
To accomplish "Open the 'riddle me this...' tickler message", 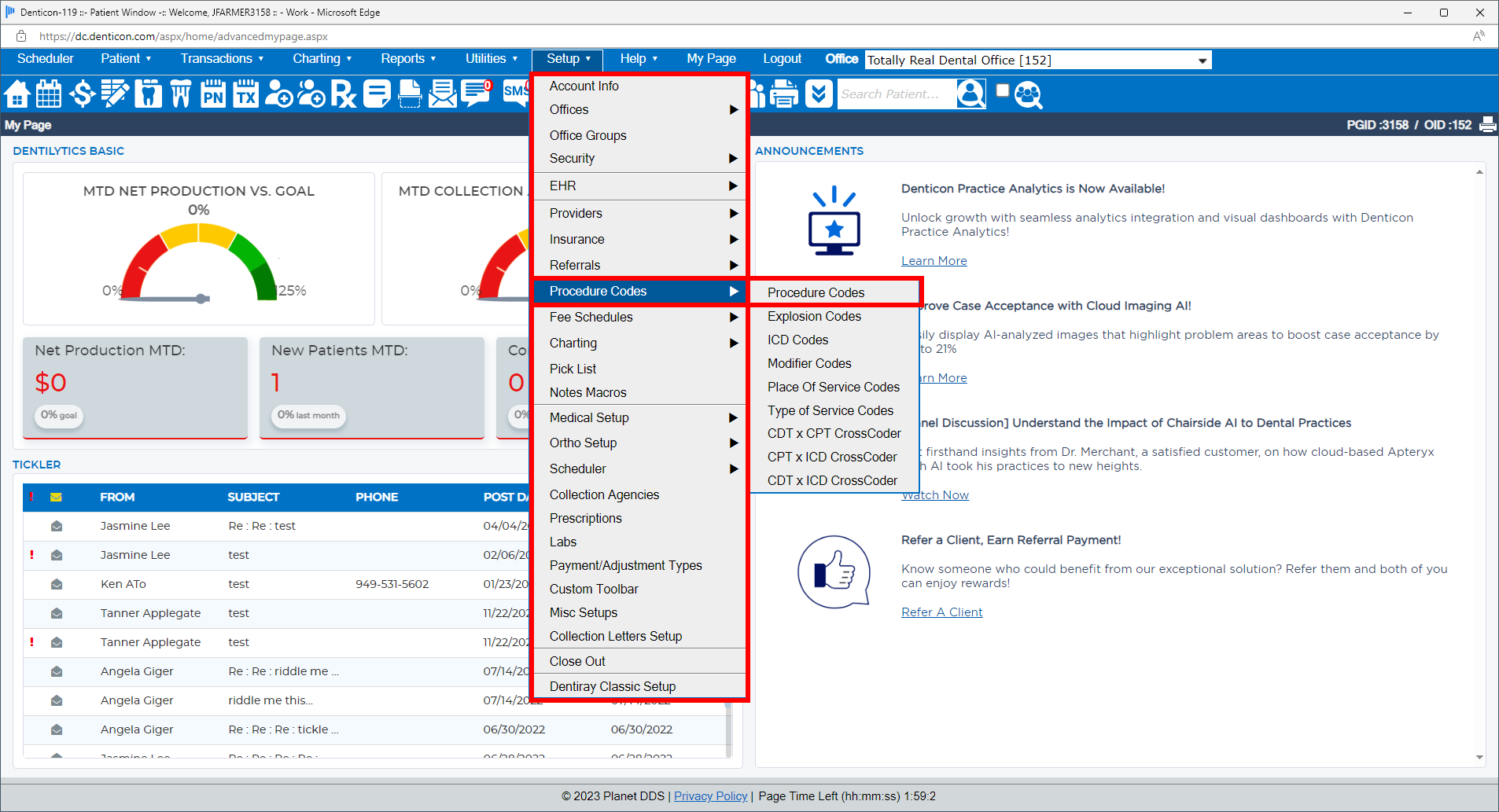I will point(270,700).
